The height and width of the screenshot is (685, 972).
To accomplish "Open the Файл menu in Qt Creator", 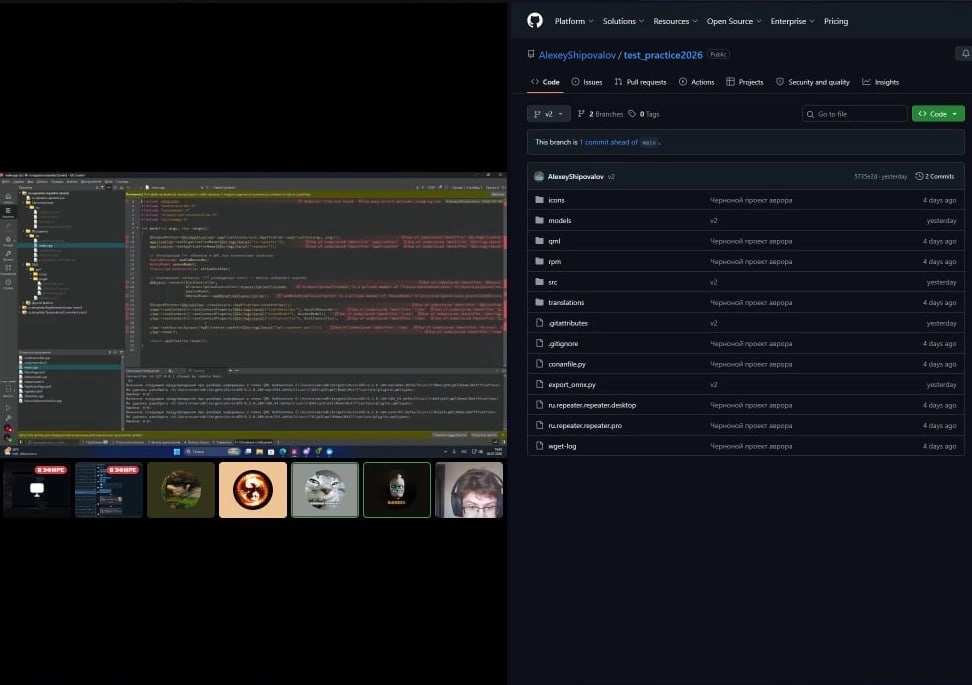I will (x=6, y=182).
